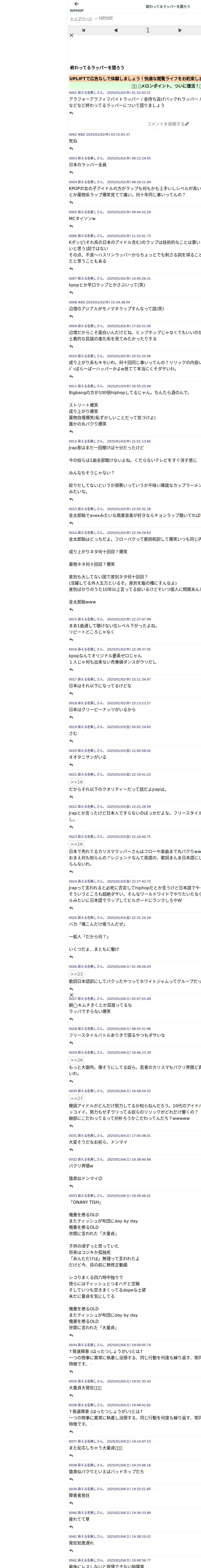
Task: Follow >>27 anchor in post 0030
Action: pyautogui.click(x=76, y=1099)
